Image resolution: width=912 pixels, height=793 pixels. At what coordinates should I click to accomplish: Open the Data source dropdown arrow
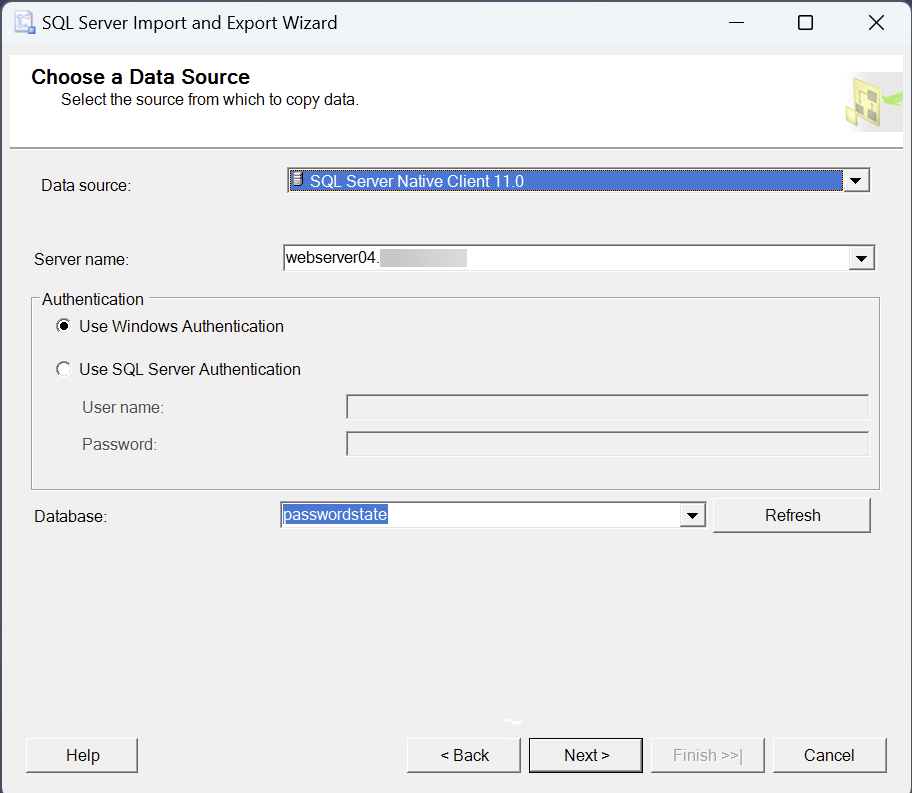point(856,180)
